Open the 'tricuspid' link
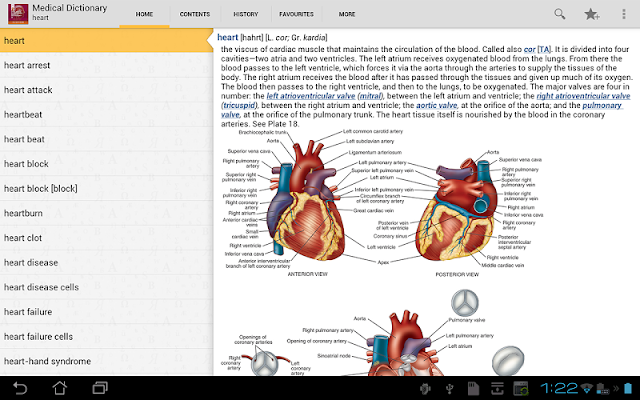This screenshot has width=640, height=400. (239, 105)
